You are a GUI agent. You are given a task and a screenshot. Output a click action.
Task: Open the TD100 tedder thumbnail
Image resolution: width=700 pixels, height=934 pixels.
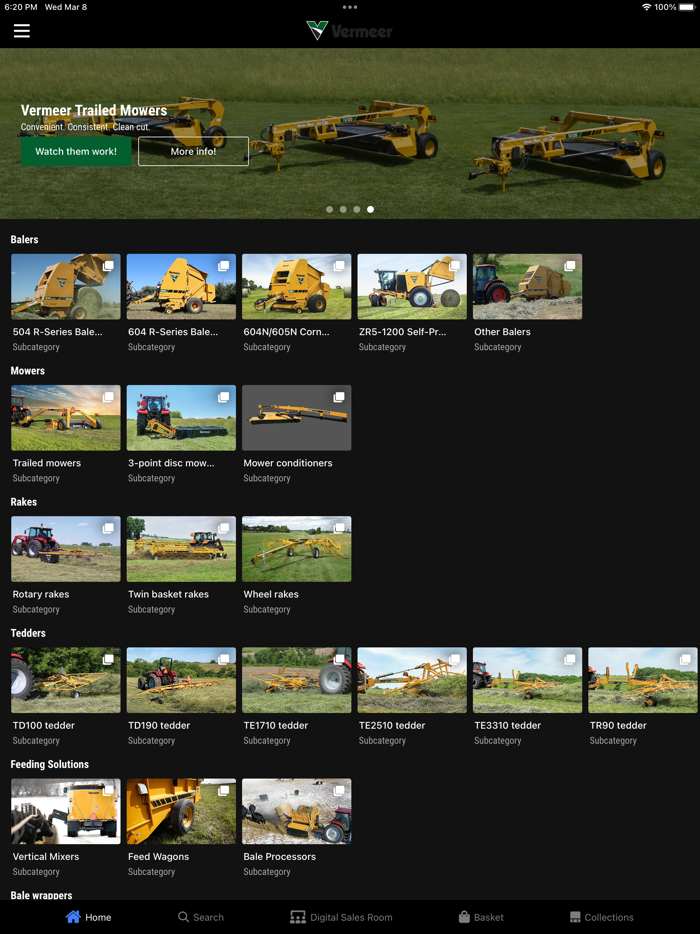click(x=66, y=680)
